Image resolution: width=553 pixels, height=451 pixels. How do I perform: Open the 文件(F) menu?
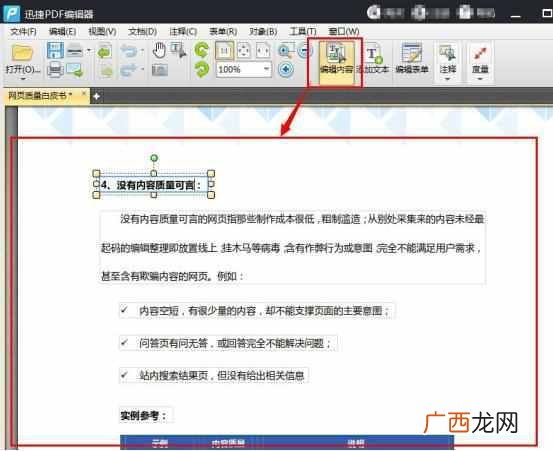click(23, 32)
